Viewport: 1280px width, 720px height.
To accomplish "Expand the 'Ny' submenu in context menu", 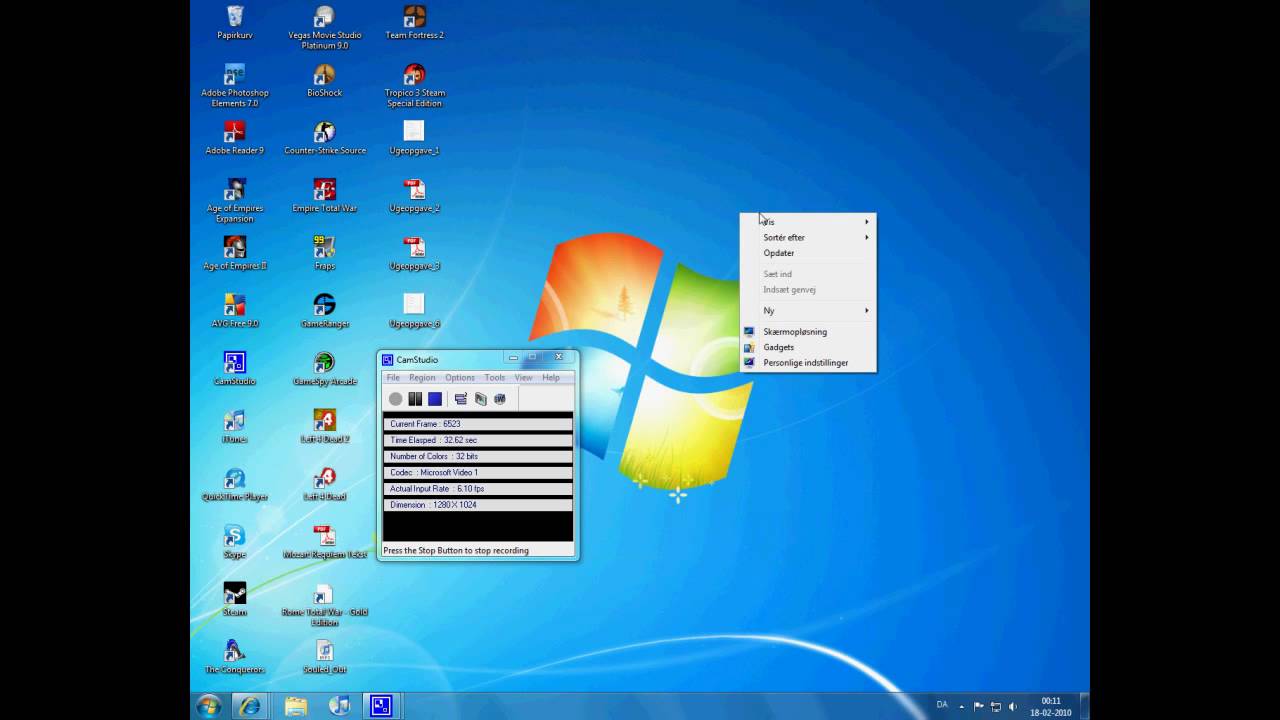I will tap(808, 311).
